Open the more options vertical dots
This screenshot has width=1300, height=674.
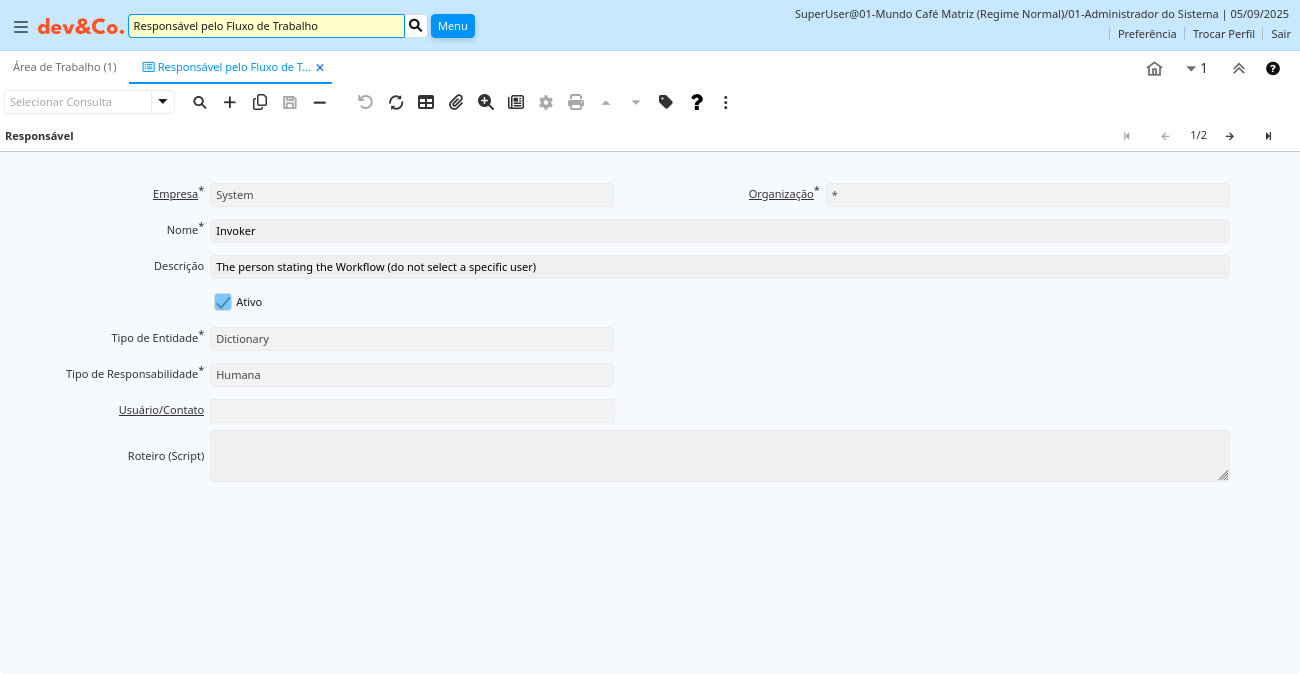(x=726, y=102)
